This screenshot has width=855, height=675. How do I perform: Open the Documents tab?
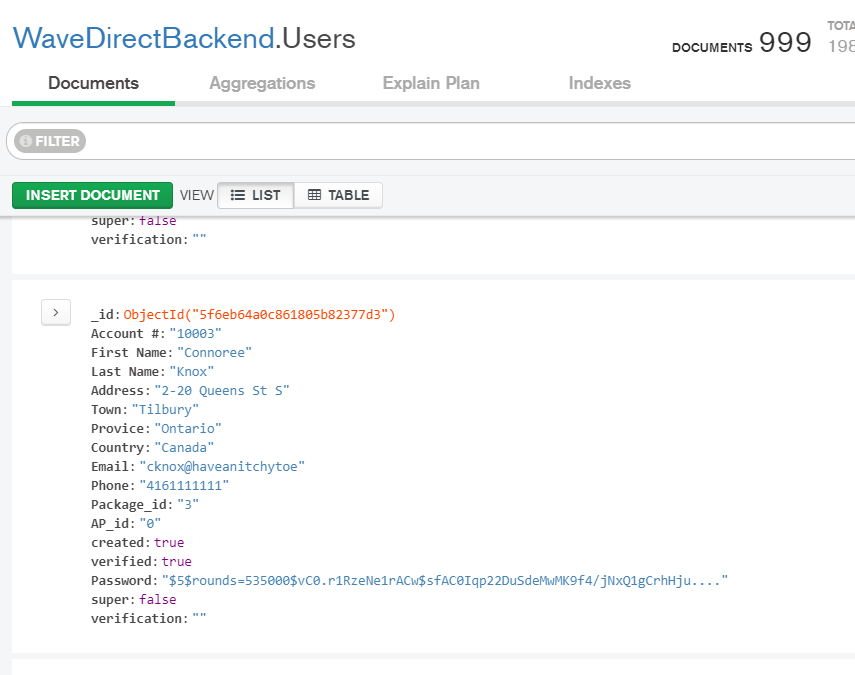pos(93,83)
